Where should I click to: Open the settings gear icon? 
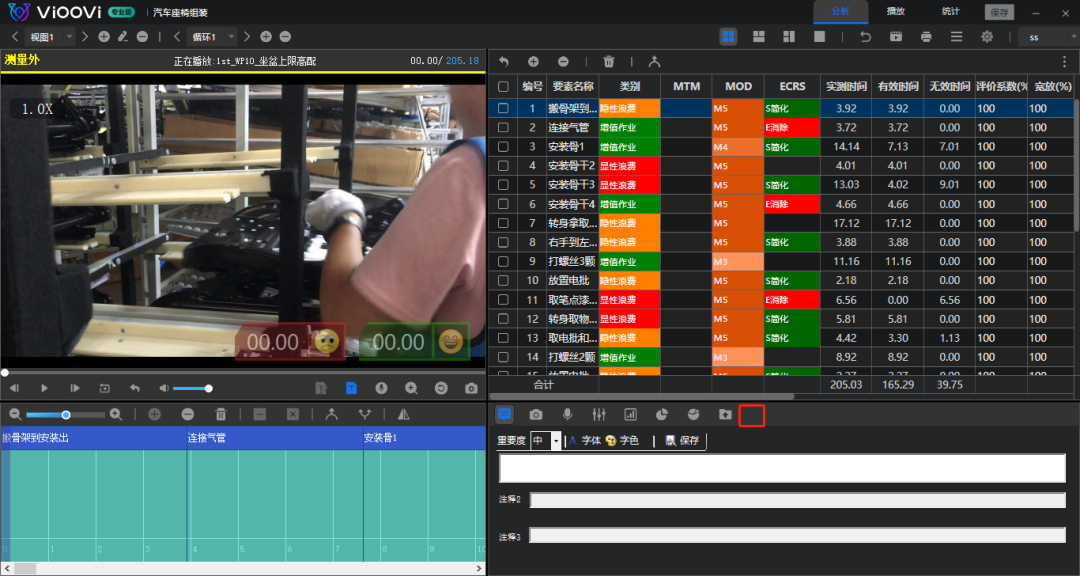pyautogui.click(x=987, y=37)
